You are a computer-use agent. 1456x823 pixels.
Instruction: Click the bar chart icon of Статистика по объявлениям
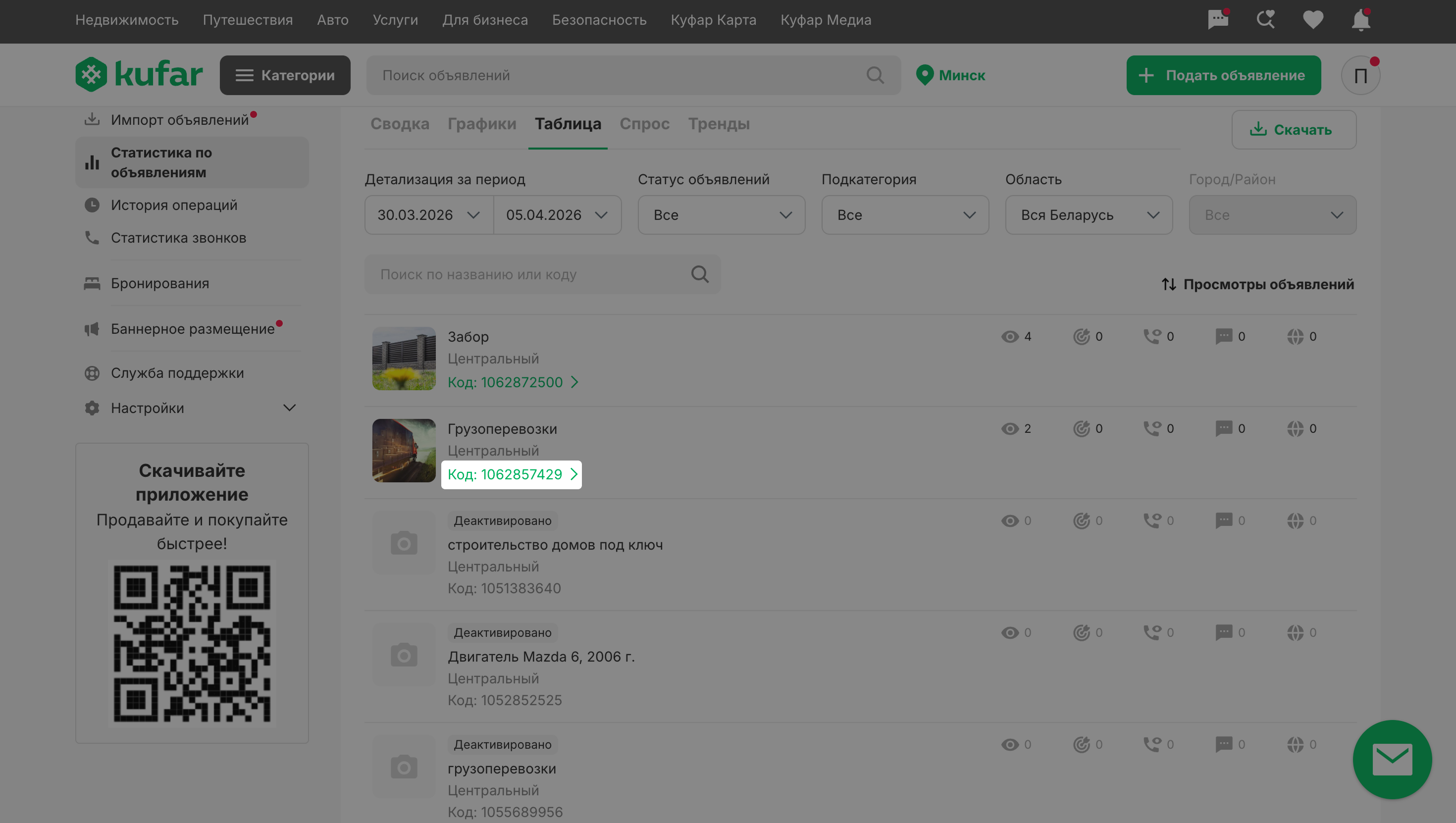click(x=92, y=162)
